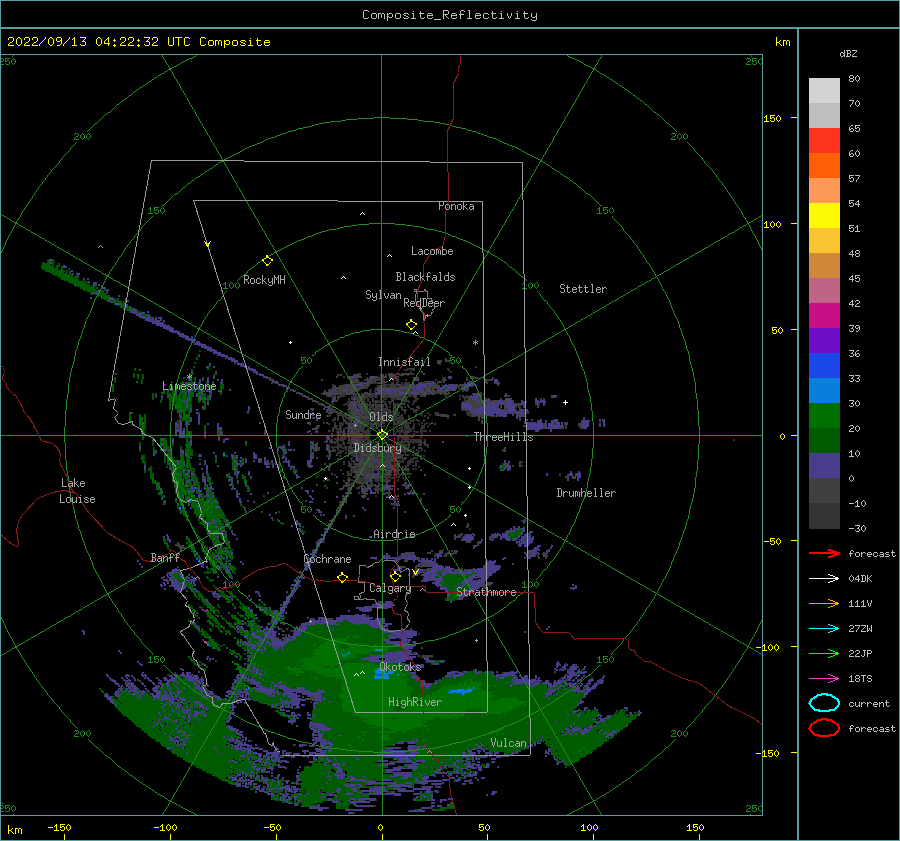Pick the light blue 33-30 dBZ swatch
The width and height of the screenshot is (900, 841).
pyautogui.click(x=824, y=391)
